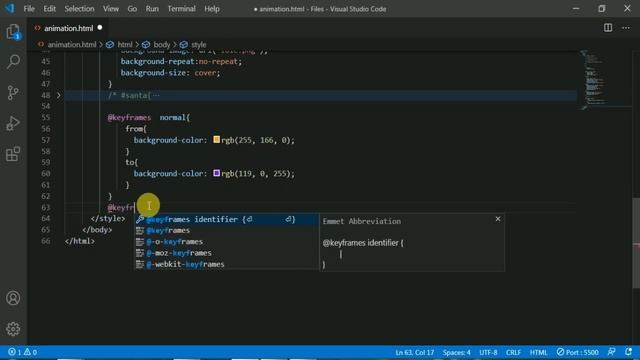This screenshot has width=640, height=360.
Task: Click the Ln 63, Col 17 status entry
Action: (x=414, y=352)
